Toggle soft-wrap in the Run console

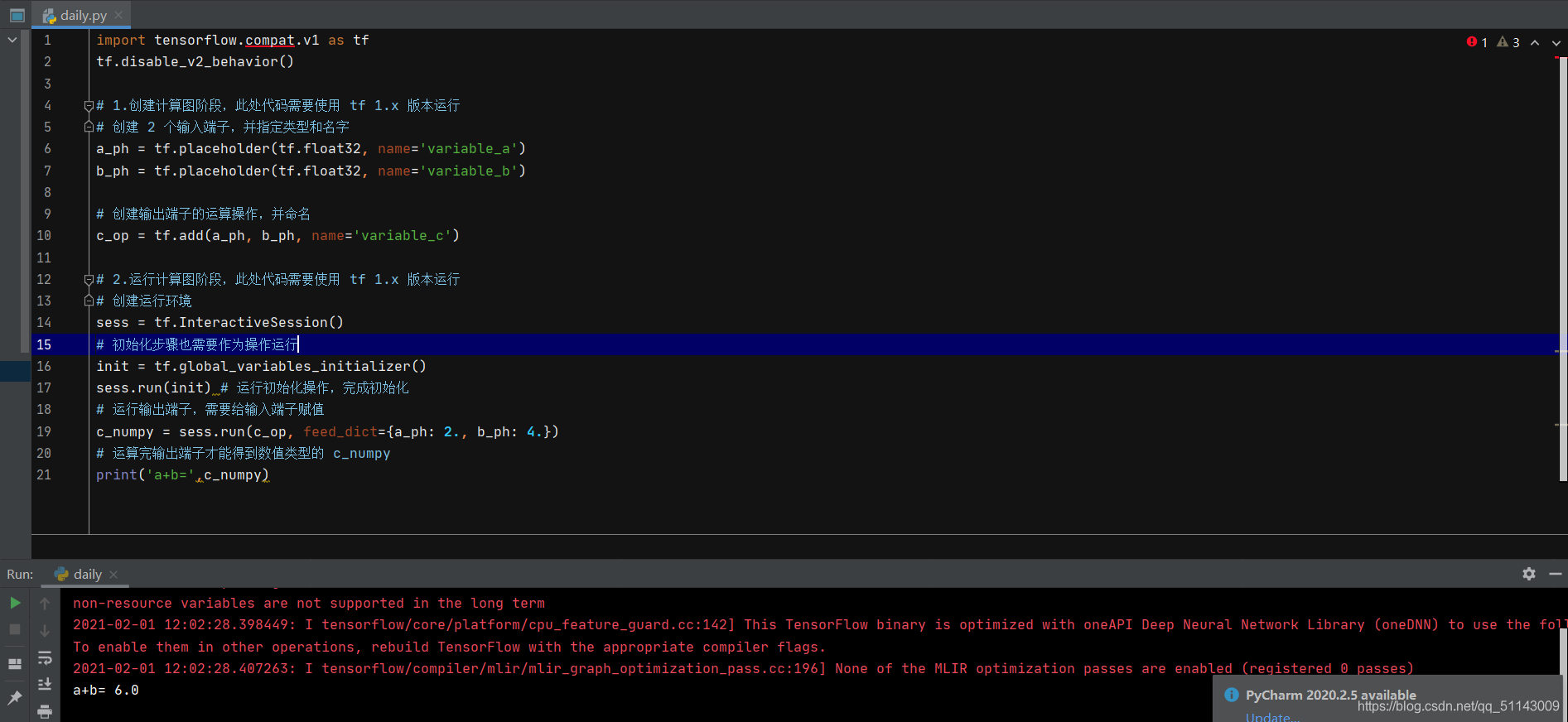45,657
